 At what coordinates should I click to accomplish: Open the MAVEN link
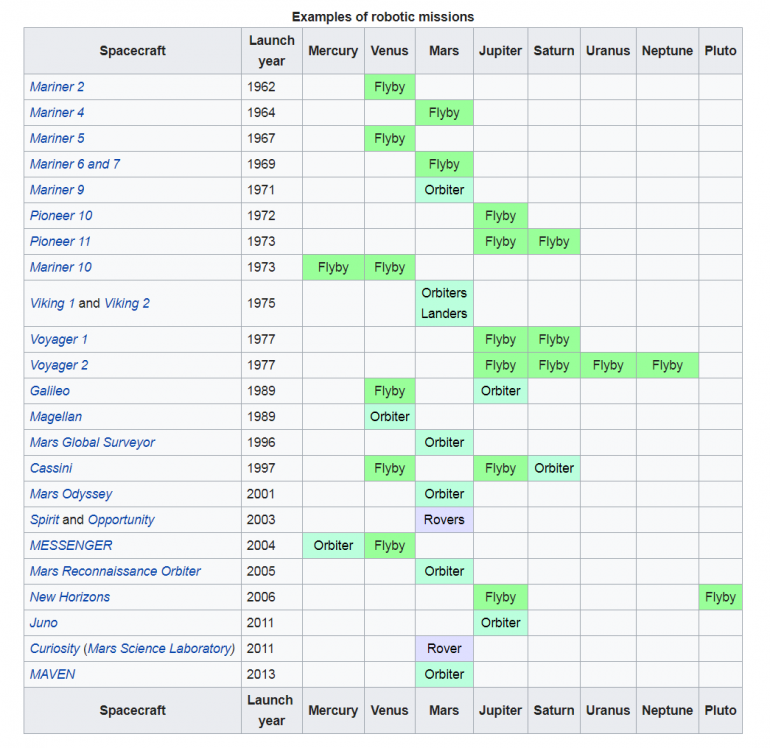[x=52, y=674]
